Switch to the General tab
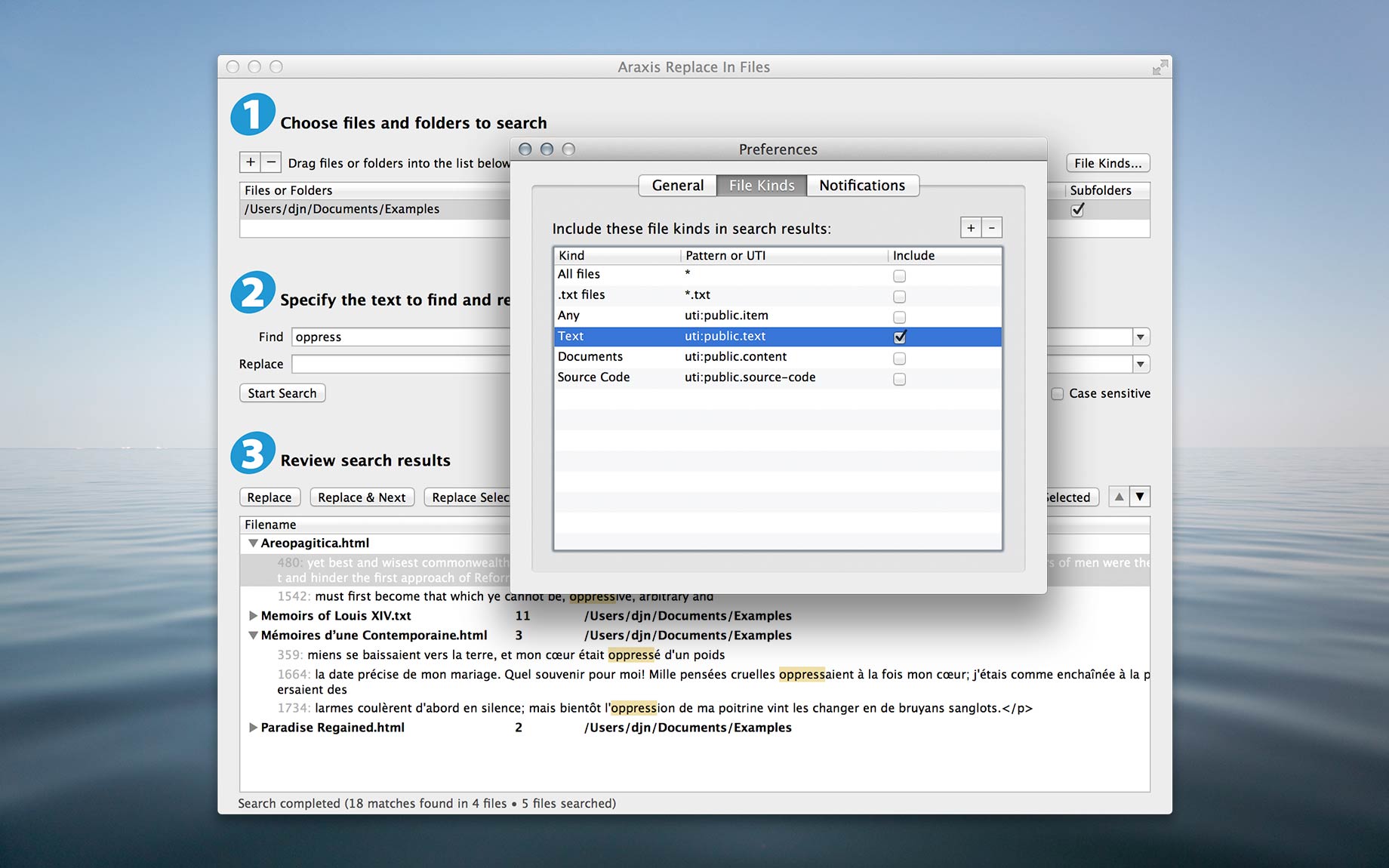This screenshot has width=1389, height=868. tap(677, 185)
